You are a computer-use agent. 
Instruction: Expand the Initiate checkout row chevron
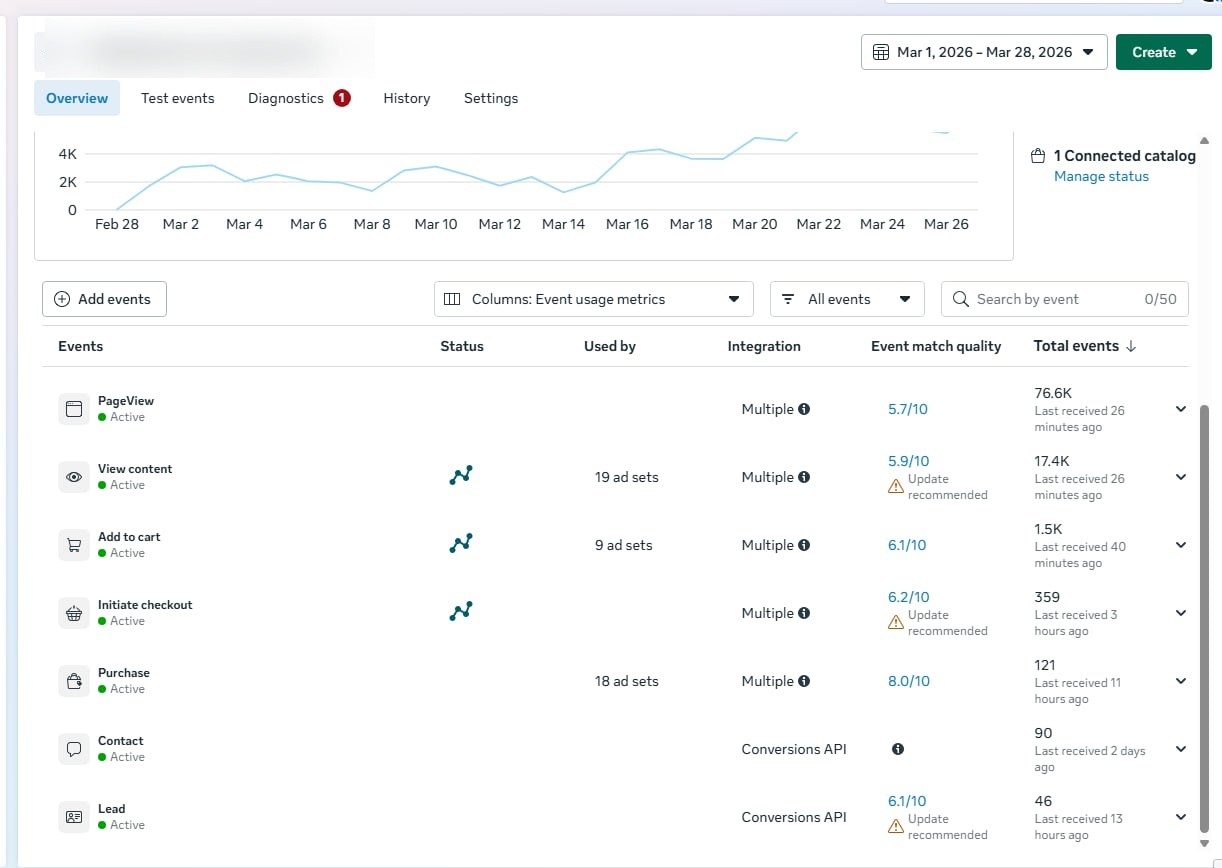[x=1181, y=613]
